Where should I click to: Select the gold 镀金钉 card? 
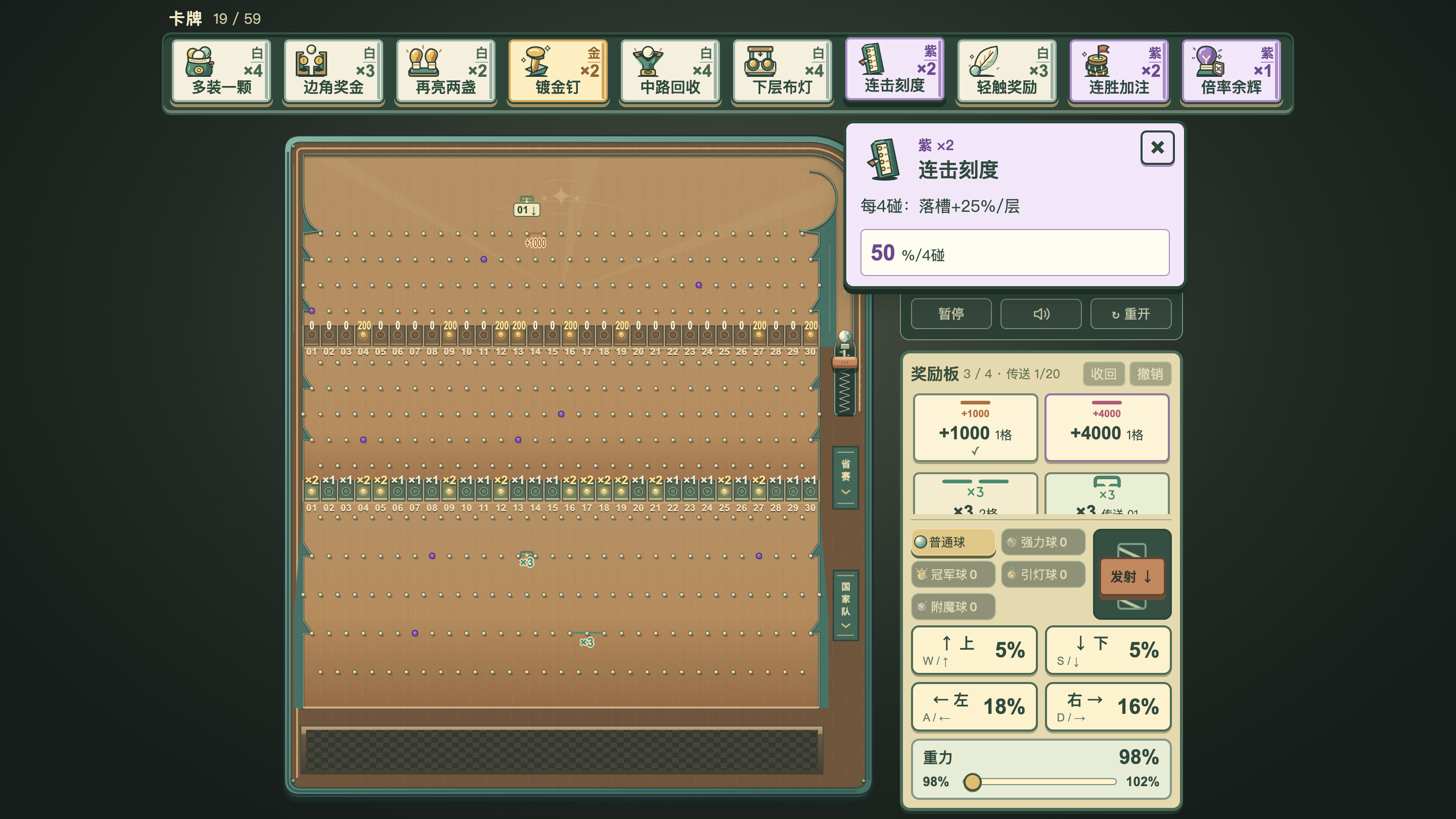click(558, 71)
